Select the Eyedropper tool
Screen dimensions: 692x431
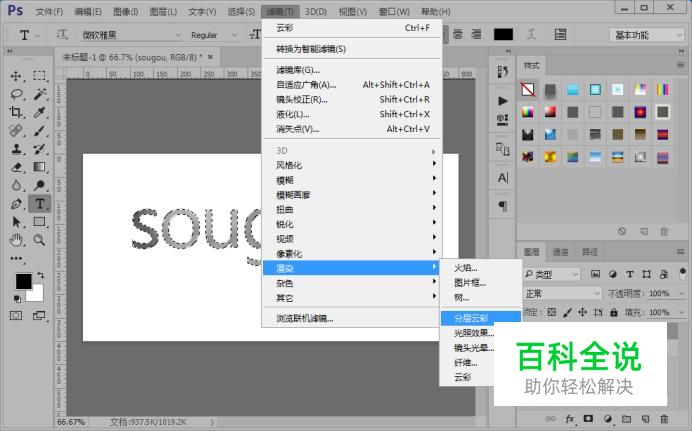click(40, 112)
